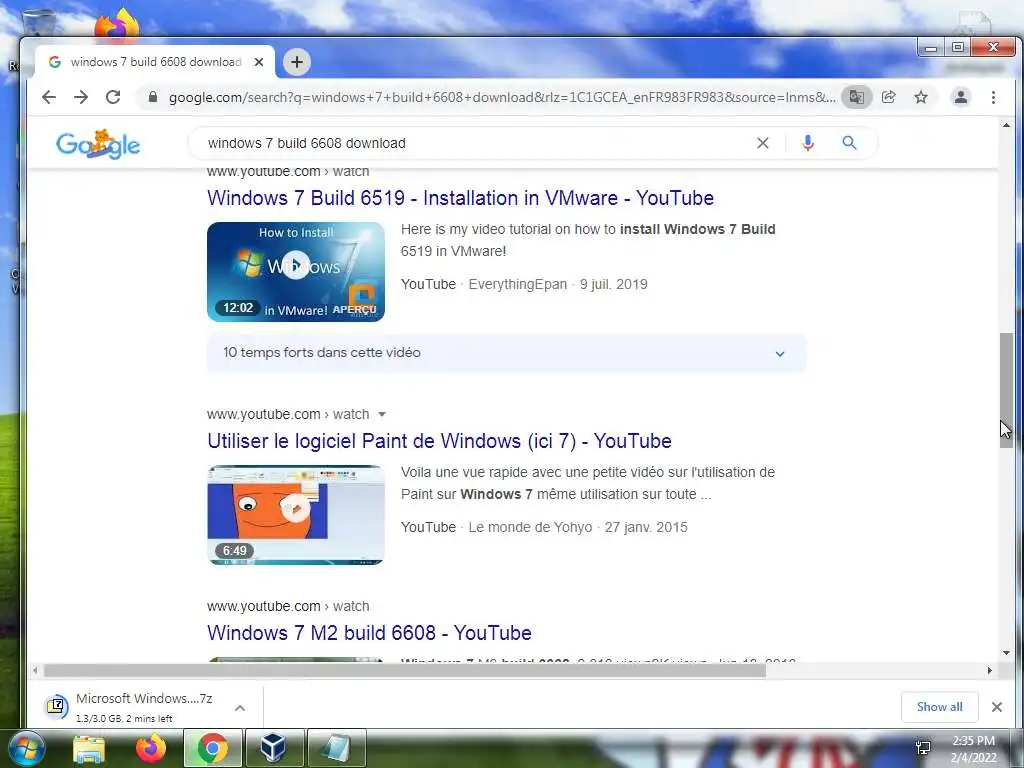This screenshot has height=768, width=1024.
Task: Click Chrome icon in taskbar
Action: point(212,748)
